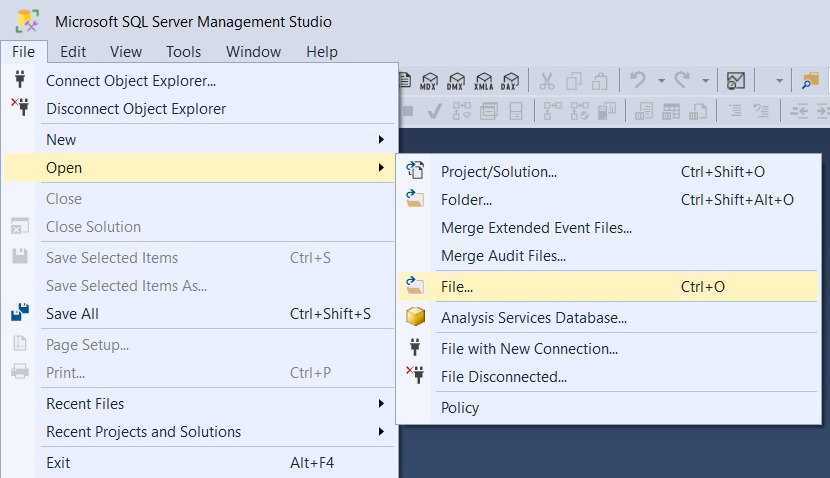
Task: Open the dropdown arrow after Activity Monitor
Action: pyautogui.click(x=779, y=81)
